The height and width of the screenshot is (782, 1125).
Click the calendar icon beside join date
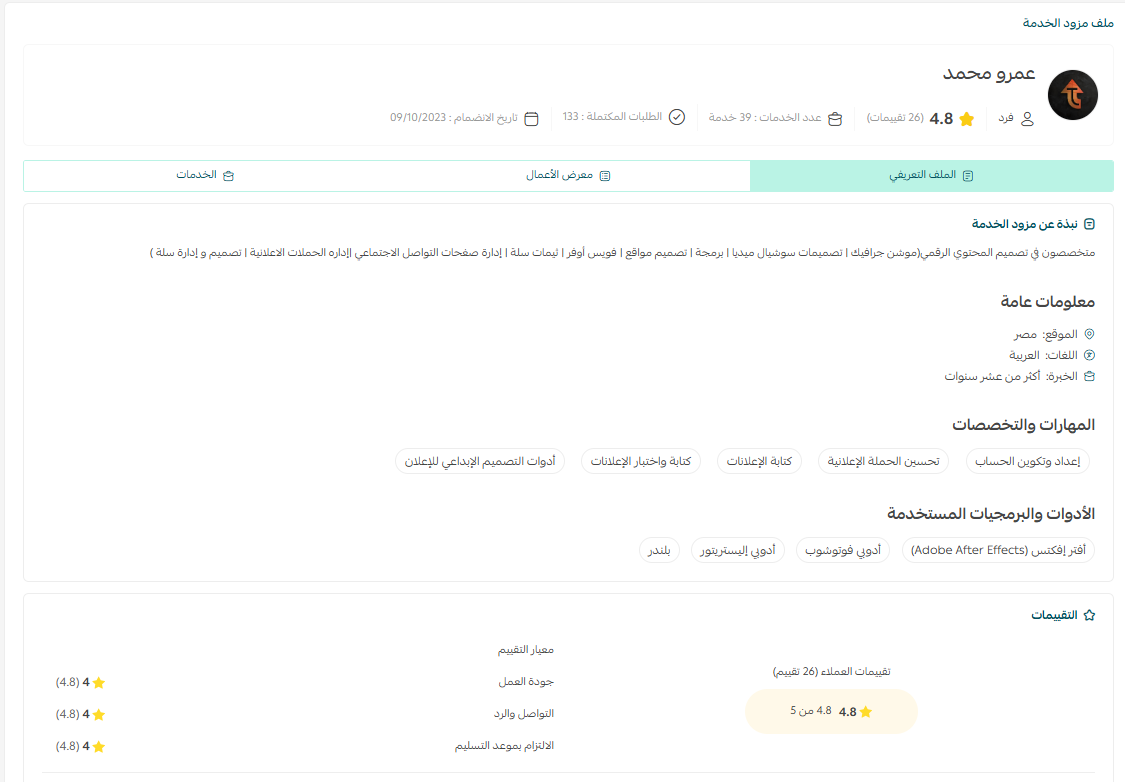[531, 118]
